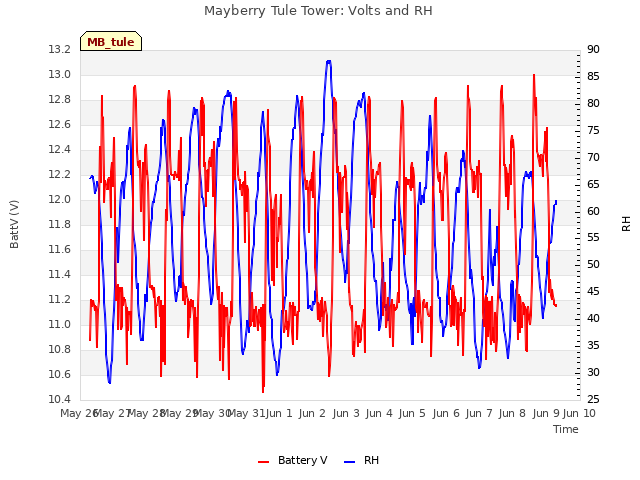Viewport: 640px width, 480px height.
Task: Click the 12.0 left axis tick
Action: 60,200
